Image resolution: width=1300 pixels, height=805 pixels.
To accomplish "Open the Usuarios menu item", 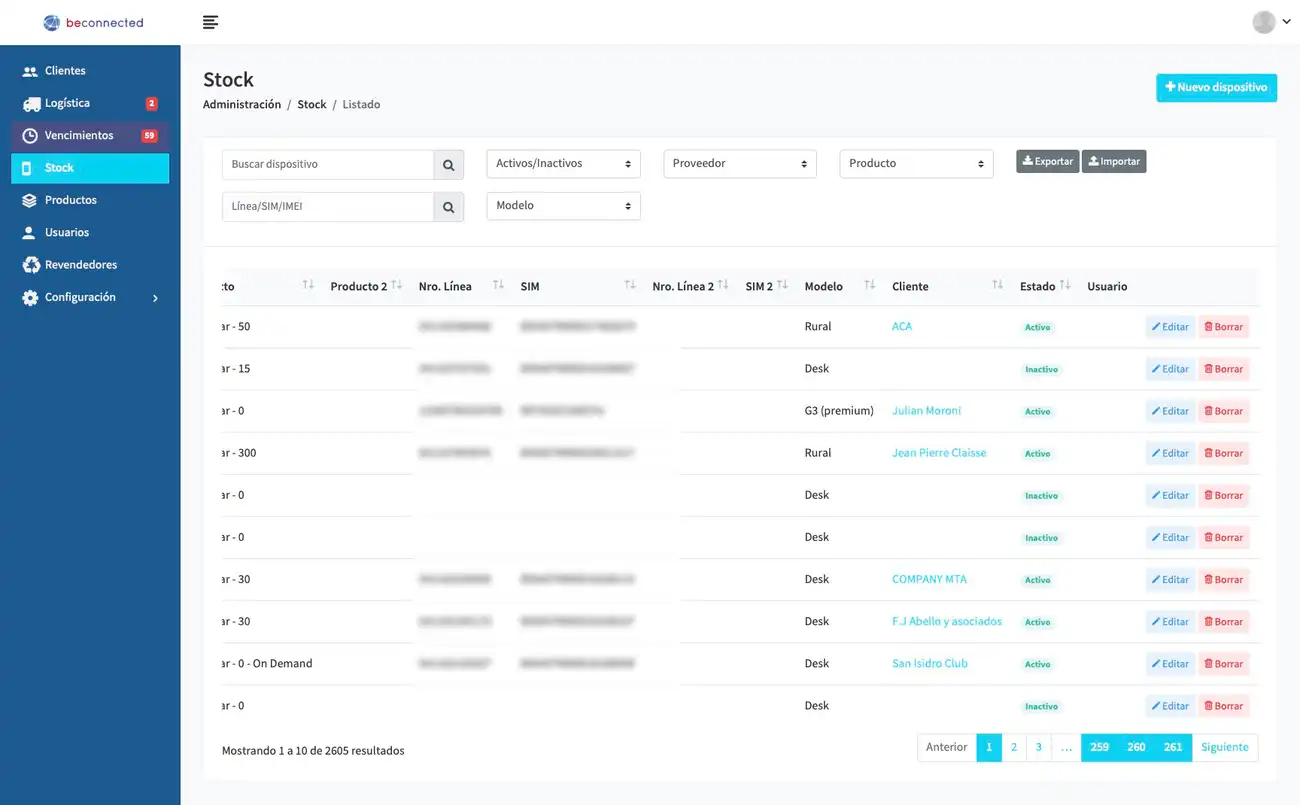I will [x=90, y=232].
